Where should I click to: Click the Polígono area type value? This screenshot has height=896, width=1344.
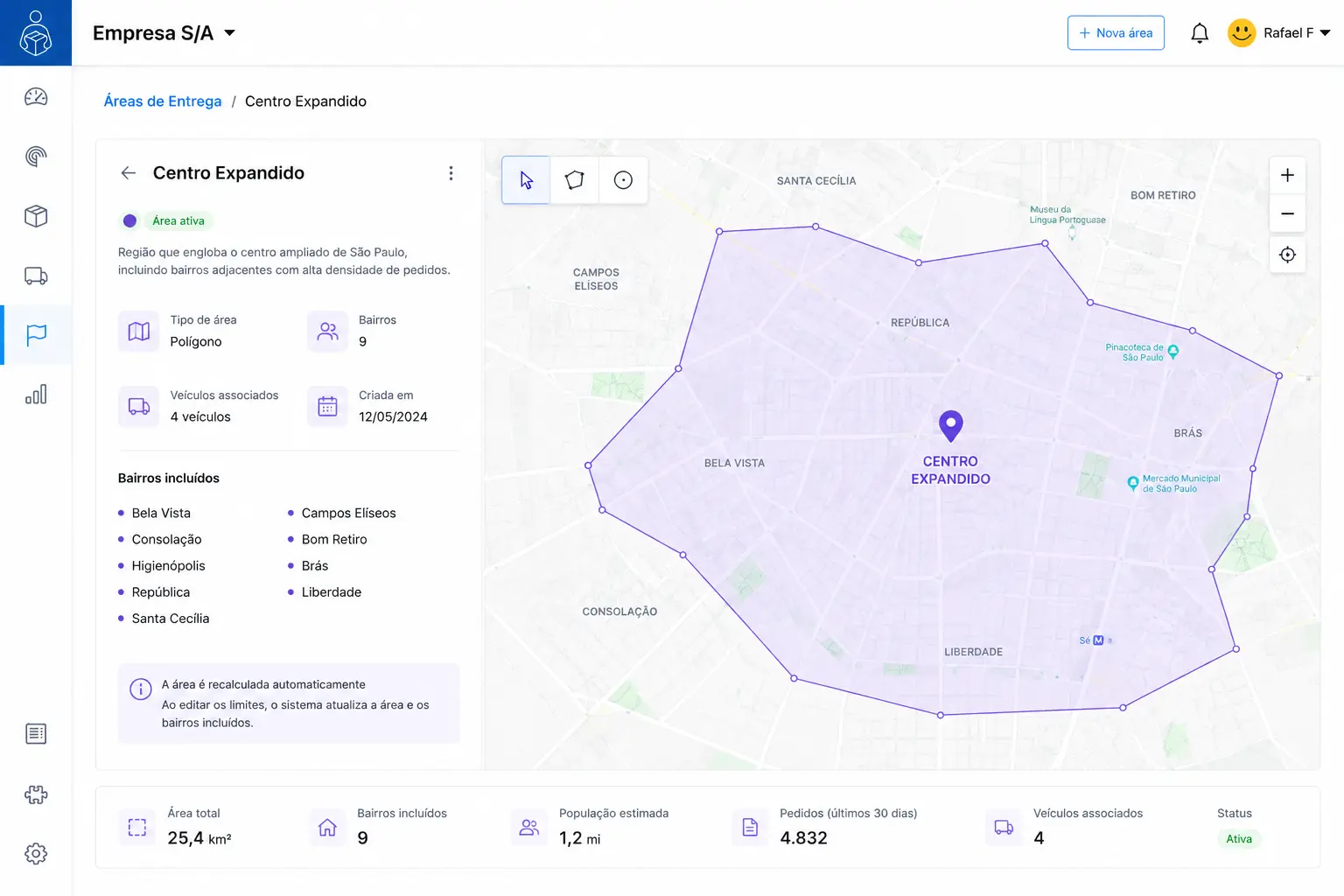coord(196,342)
